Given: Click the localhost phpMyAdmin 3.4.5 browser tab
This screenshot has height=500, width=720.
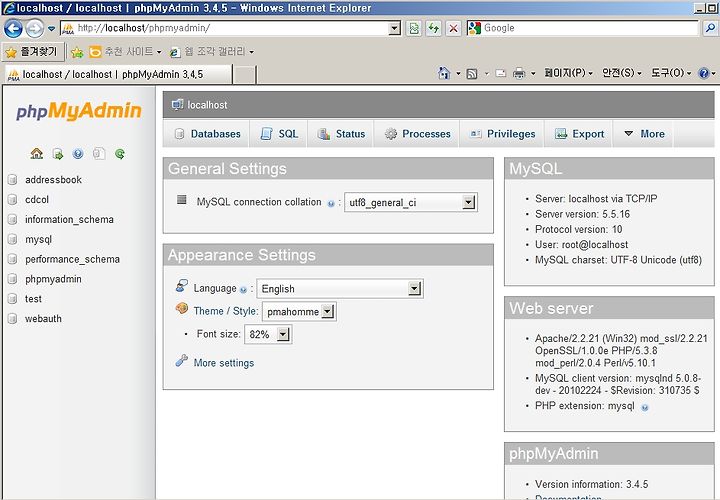Looking at the screenshot, I should click(118, 74).
